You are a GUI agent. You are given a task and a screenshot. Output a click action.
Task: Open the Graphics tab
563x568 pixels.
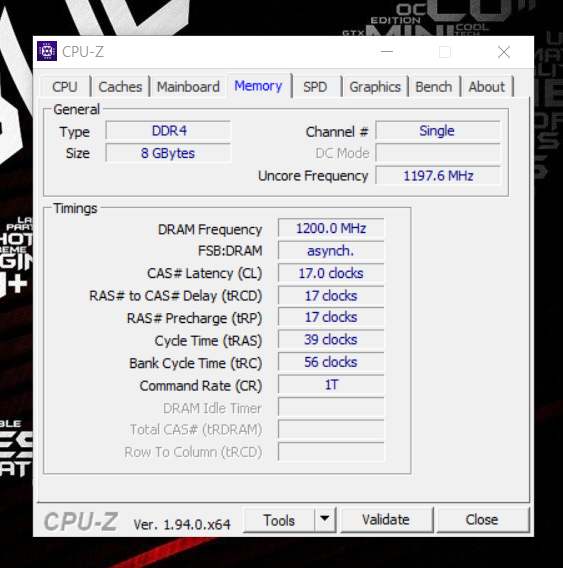pos(375,87)
